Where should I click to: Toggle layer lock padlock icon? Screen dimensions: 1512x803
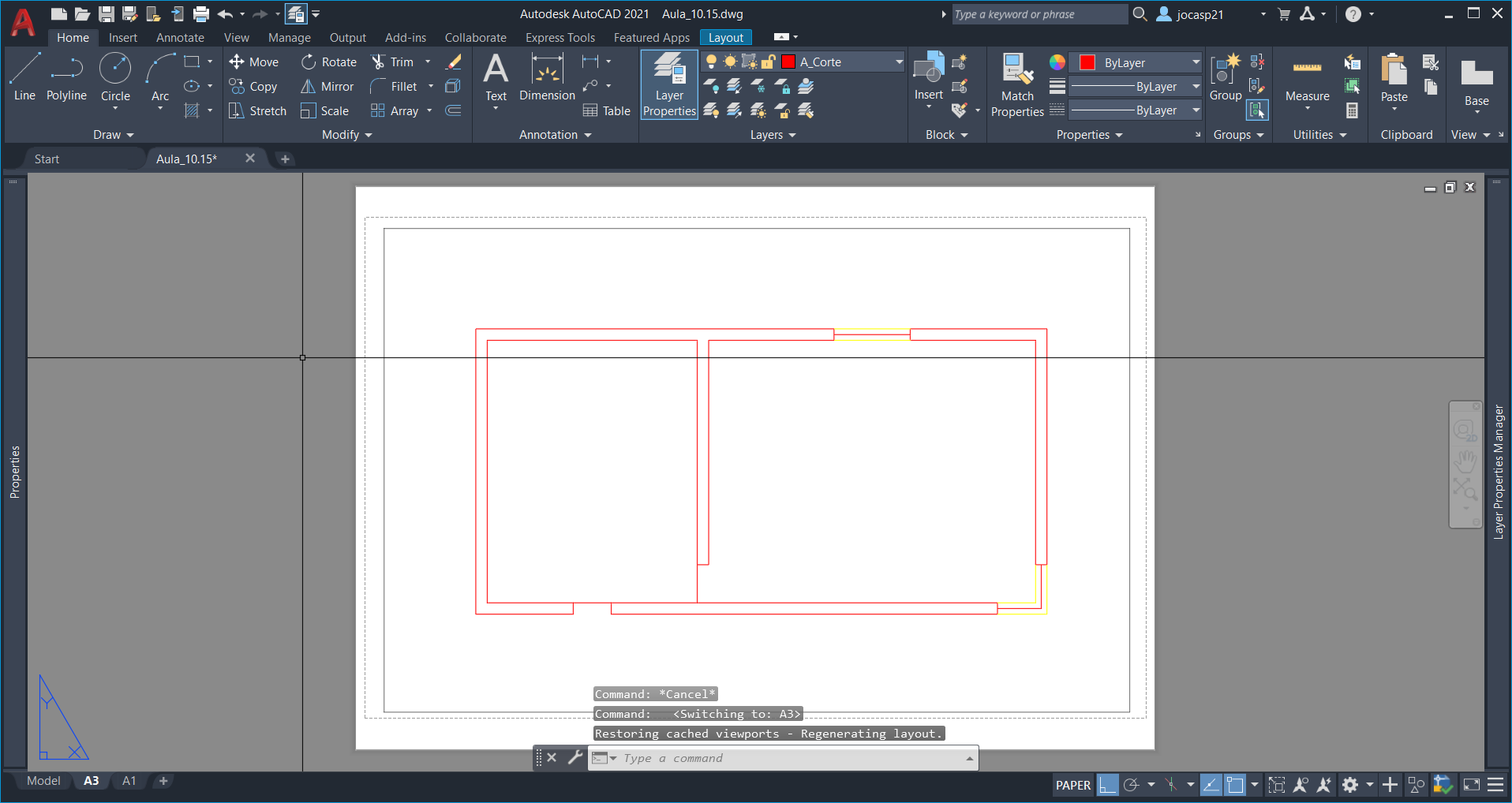pos(768,62)
